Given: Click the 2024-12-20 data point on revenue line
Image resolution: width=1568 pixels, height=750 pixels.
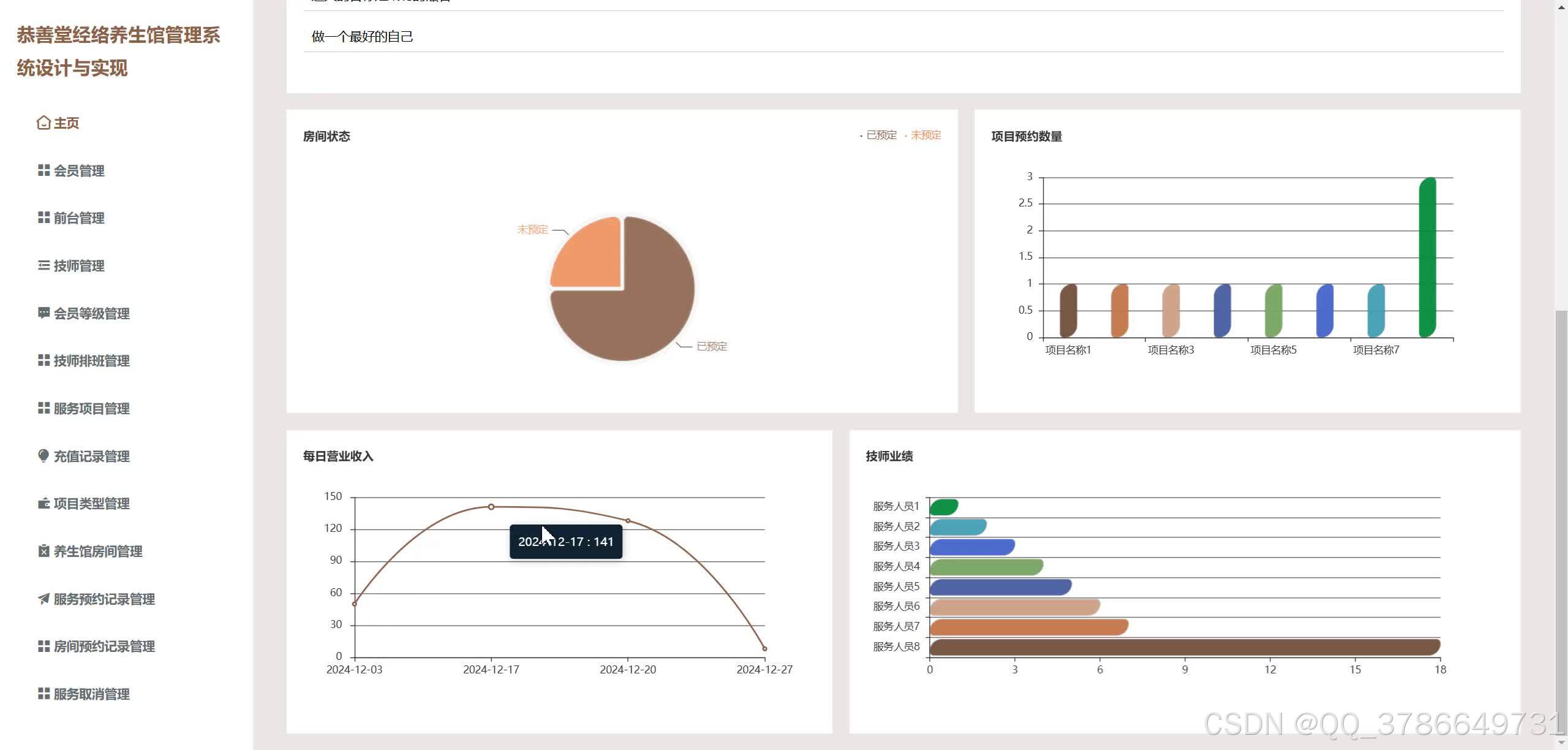Looking at the screenshot, I should coord(628,521).
